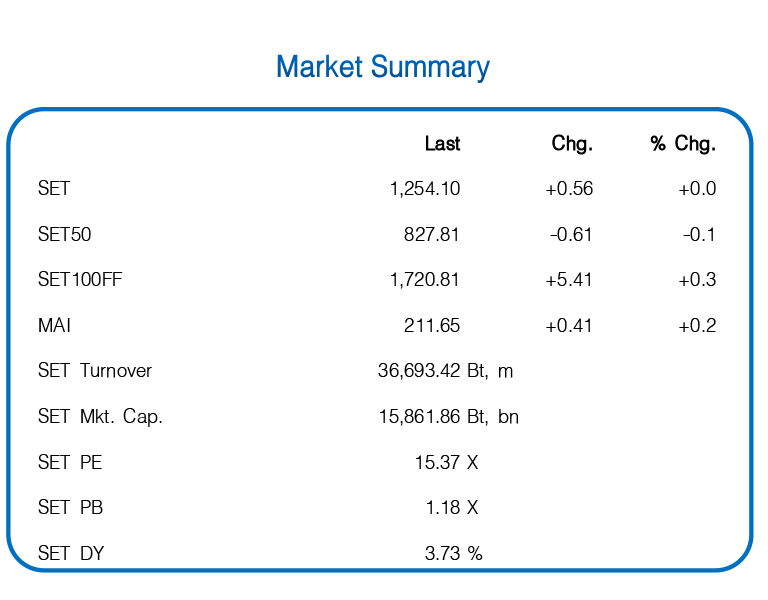Select turnover value 36,693.42

420,371
